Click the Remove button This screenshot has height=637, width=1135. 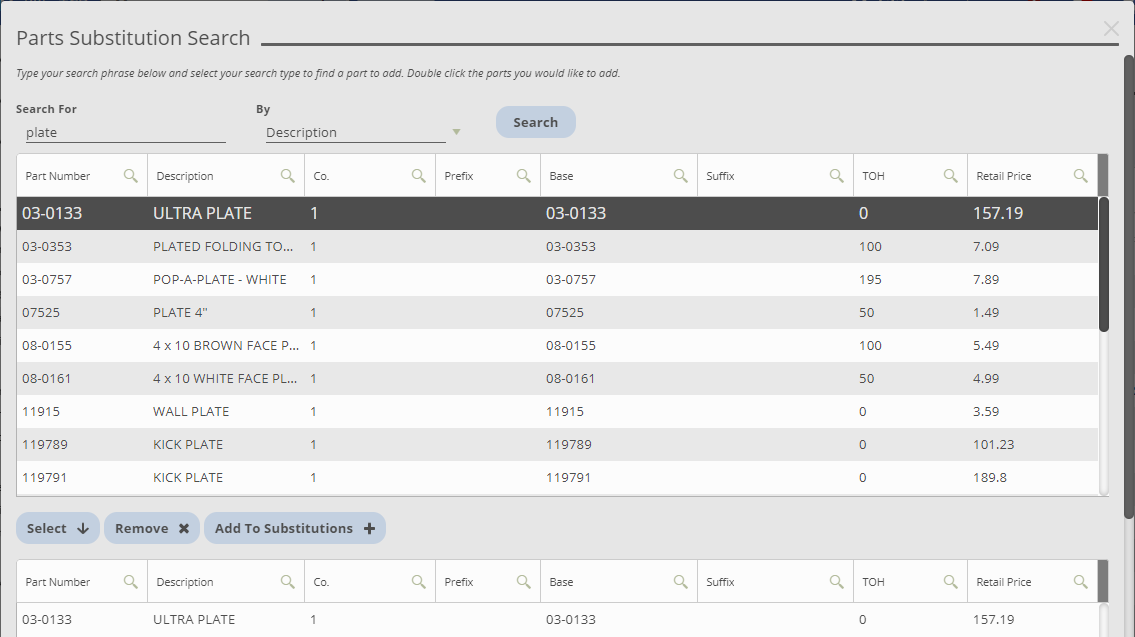click(x=151, y=528)
